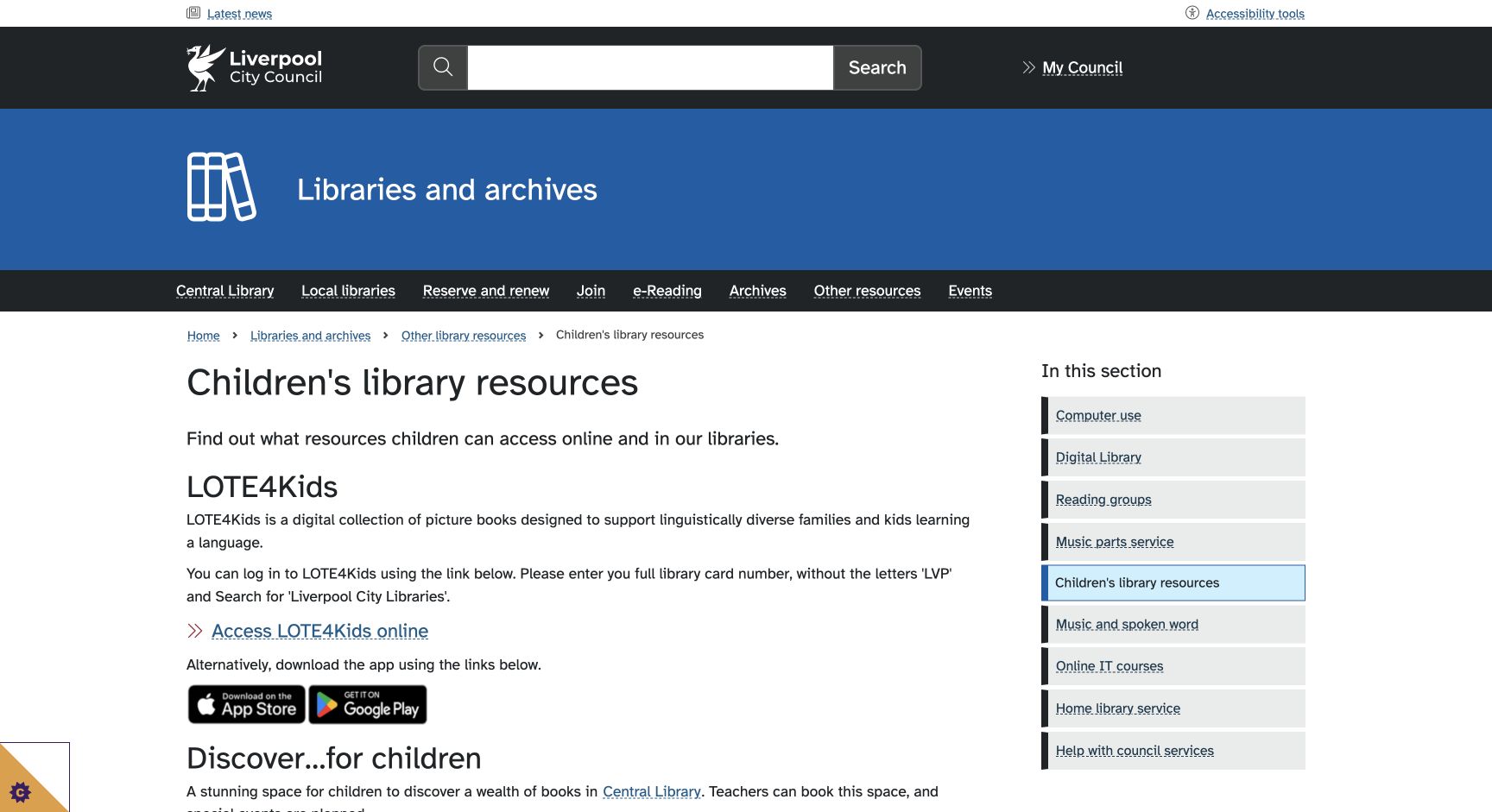The image size is (1492, 812).
Task: Open Computer use in the section sidebar
Action: 1173,415
